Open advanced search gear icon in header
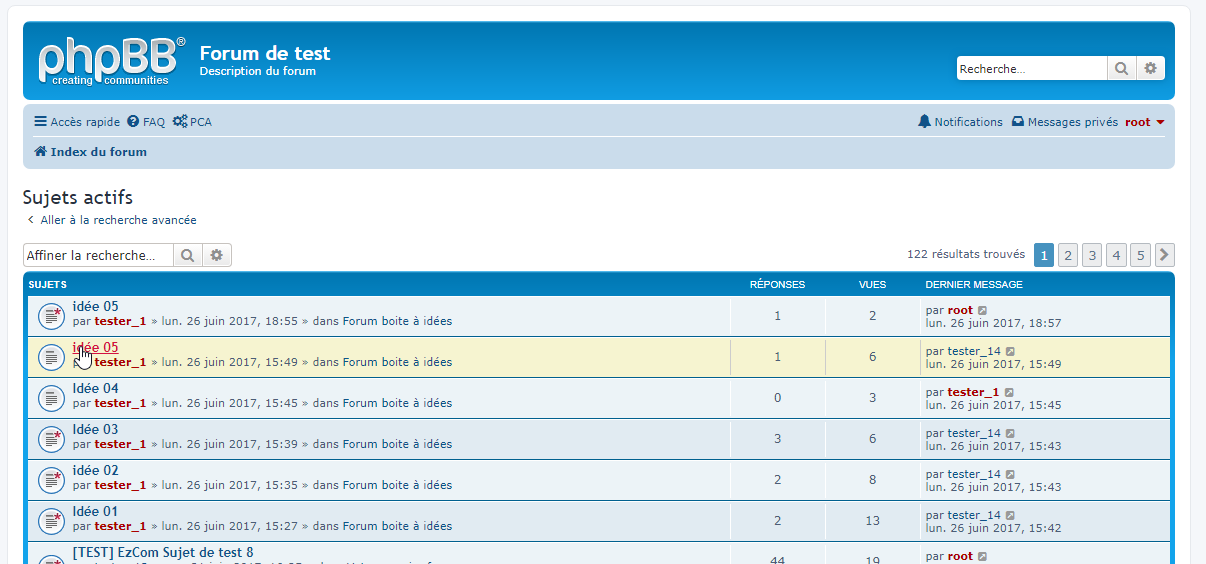 1150,69
